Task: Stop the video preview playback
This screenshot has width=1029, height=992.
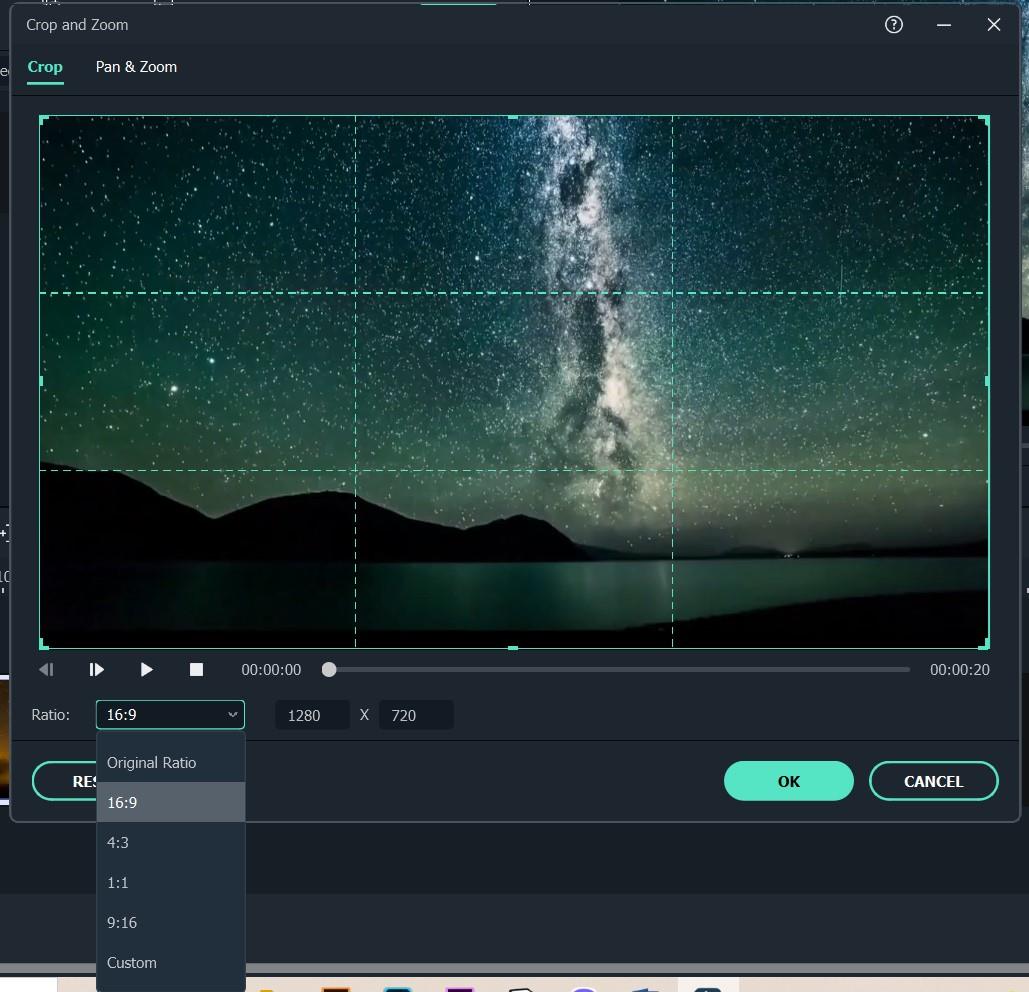Action: pos(196,670)
